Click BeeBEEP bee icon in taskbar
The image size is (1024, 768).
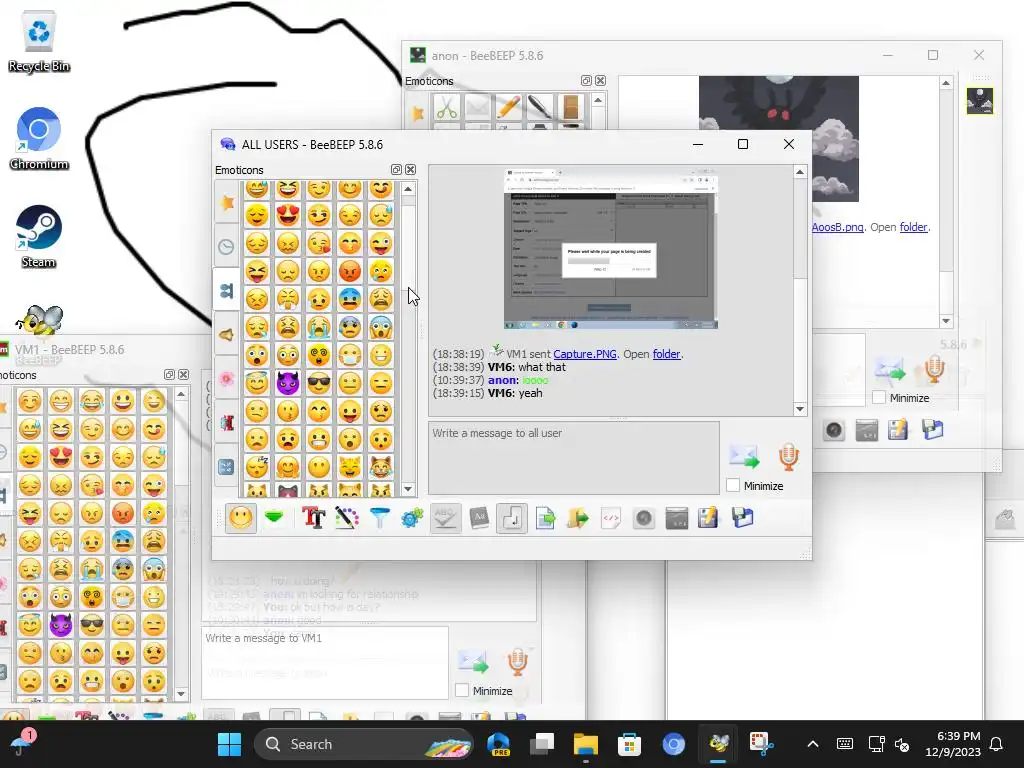718,744
